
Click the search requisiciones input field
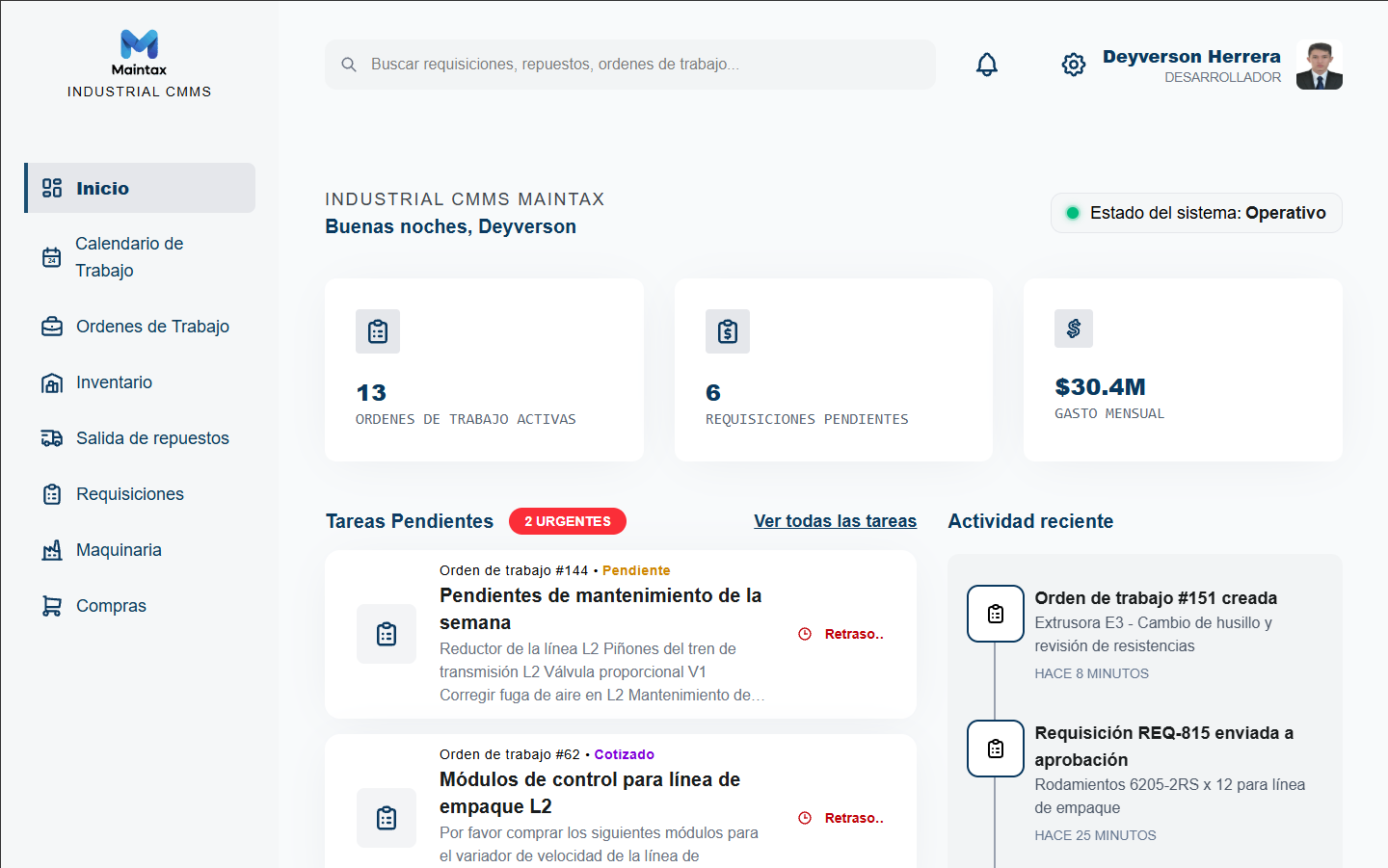coord(630,65)
